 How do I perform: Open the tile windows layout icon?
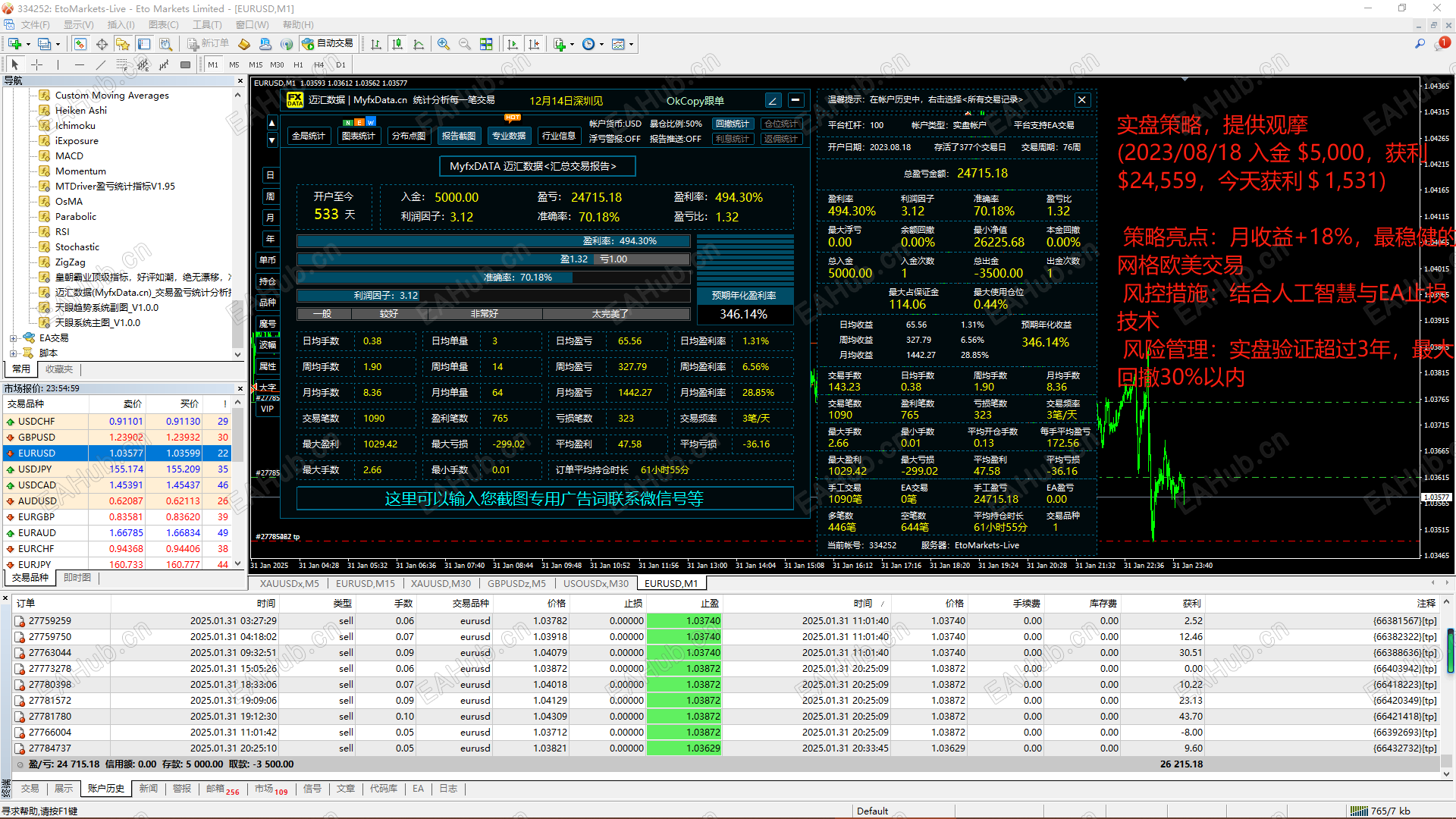486,44
